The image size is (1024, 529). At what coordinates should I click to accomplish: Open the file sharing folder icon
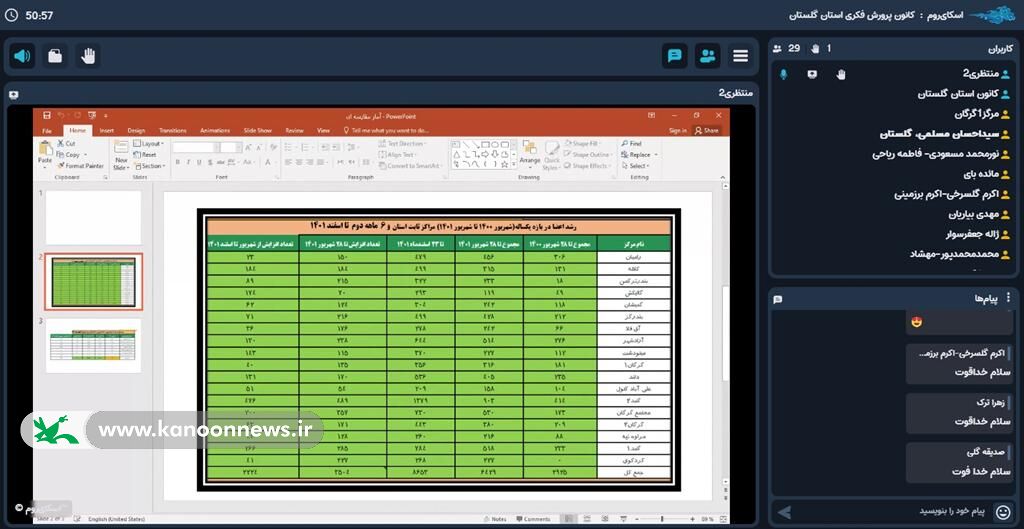55,56
